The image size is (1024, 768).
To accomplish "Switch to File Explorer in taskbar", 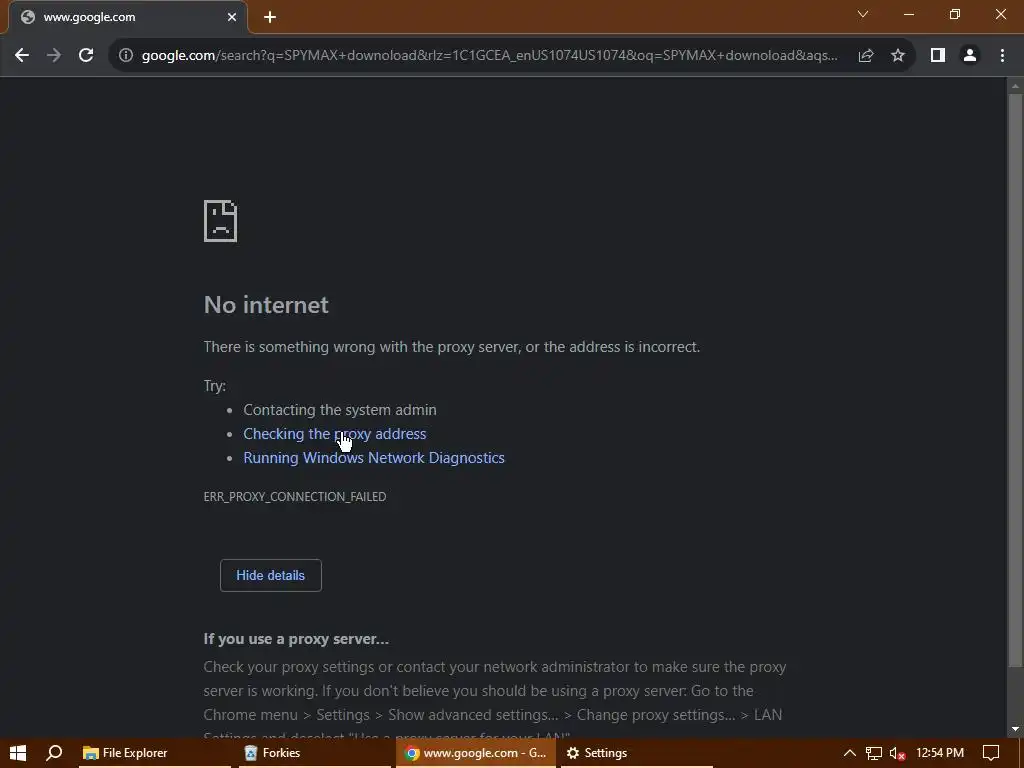I will tap(154, 753).
